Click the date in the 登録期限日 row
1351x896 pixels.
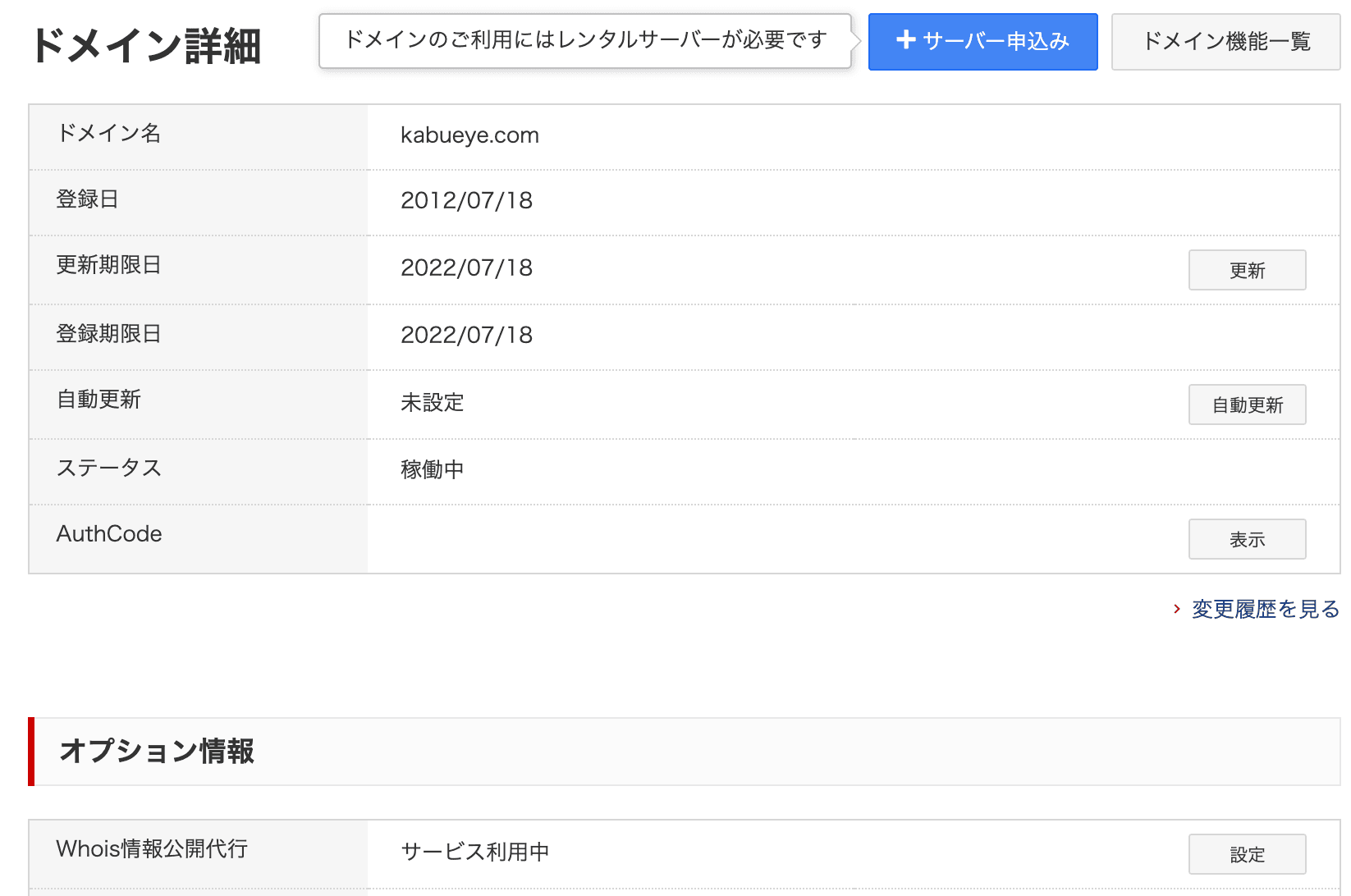(466, 336)
